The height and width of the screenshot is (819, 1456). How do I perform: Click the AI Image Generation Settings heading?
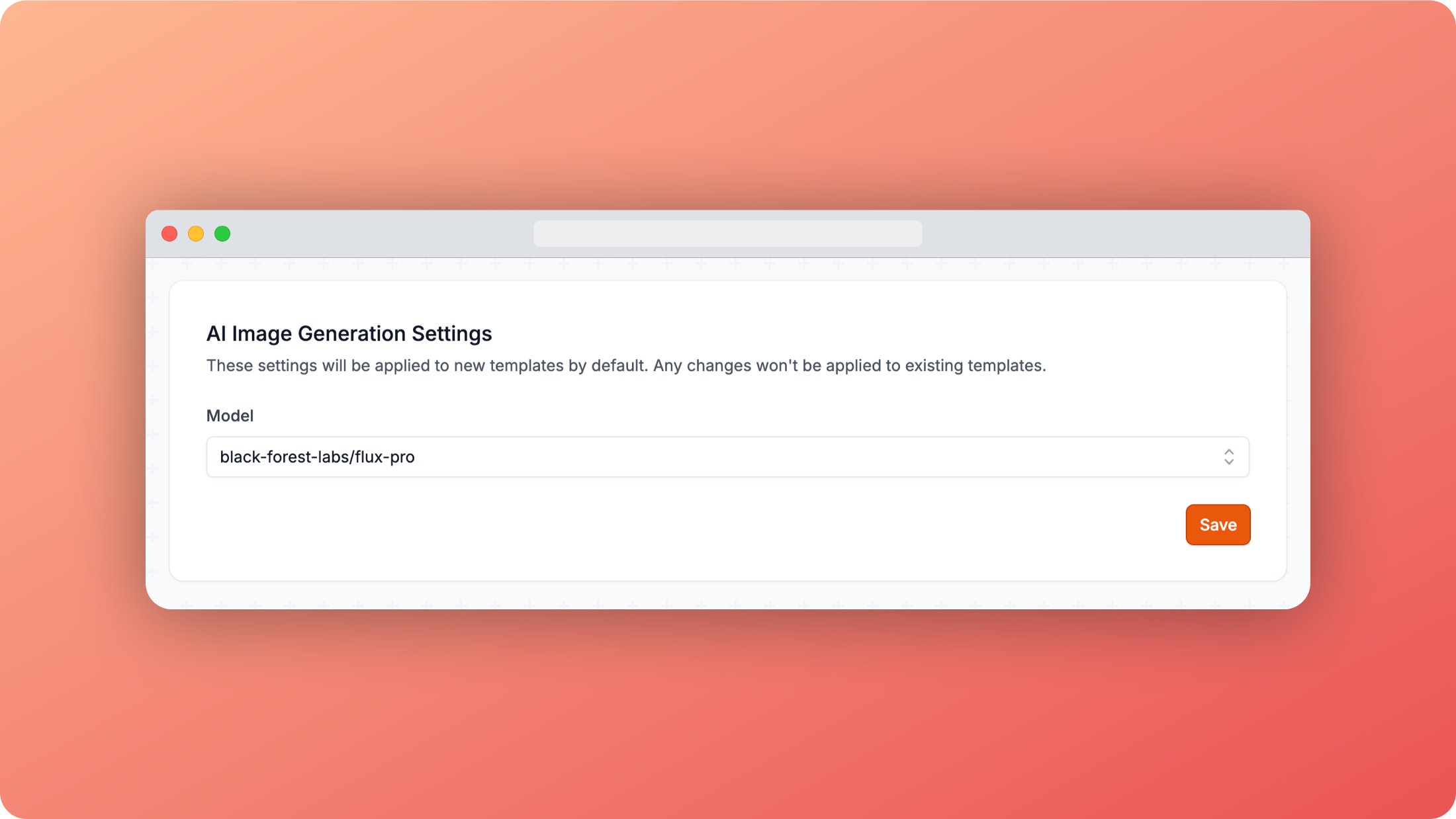click(x=349, y=333)
